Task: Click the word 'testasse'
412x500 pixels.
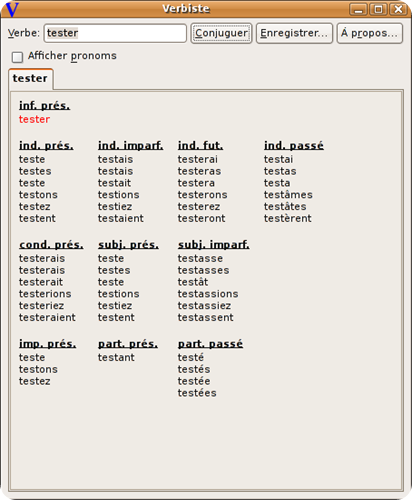Action: coord(200,258)
